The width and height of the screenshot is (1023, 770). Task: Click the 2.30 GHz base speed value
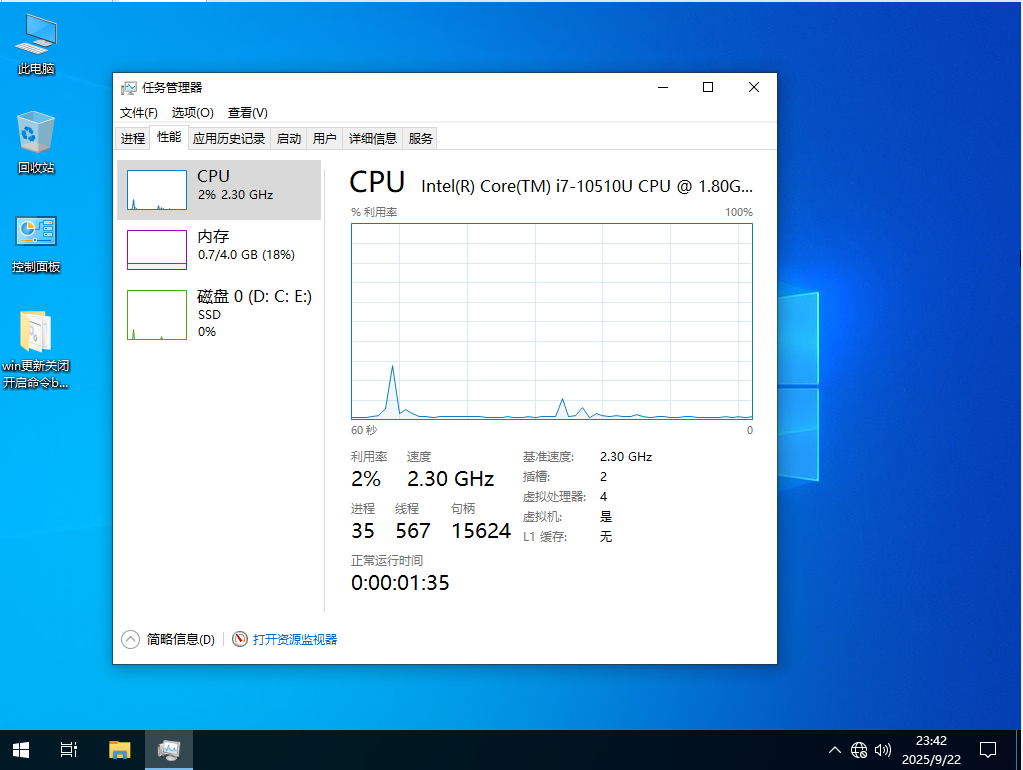pyautogui.click(x=626, y=457)
